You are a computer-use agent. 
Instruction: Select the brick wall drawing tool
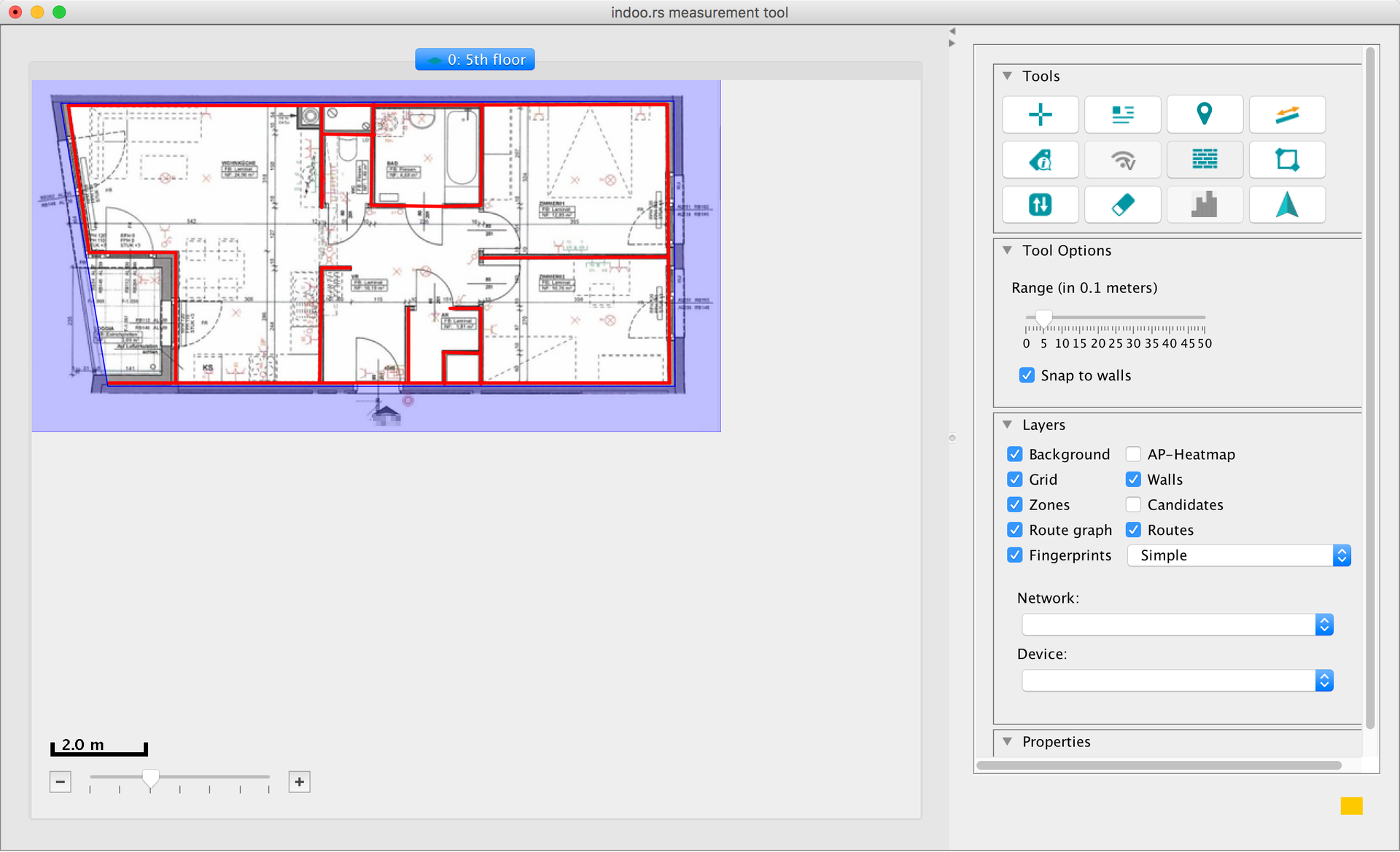[1204, 160]
